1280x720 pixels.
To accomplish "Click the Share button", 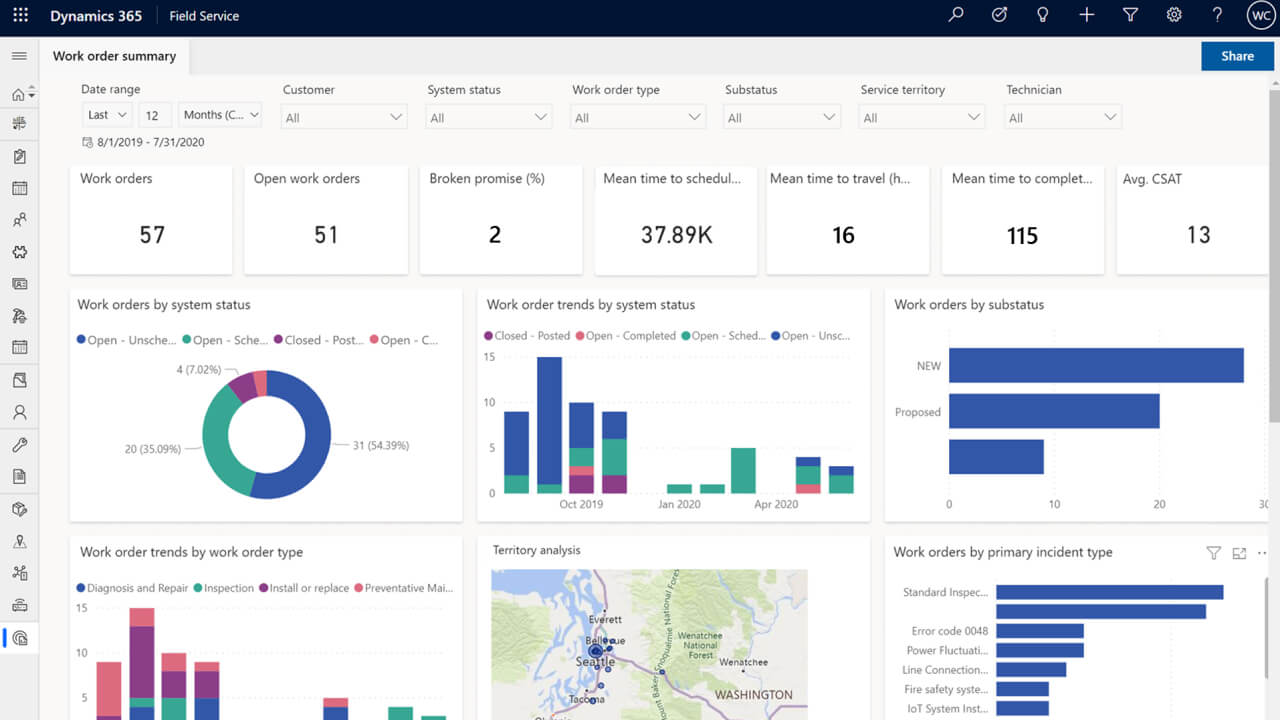I will click(1237, 56).
